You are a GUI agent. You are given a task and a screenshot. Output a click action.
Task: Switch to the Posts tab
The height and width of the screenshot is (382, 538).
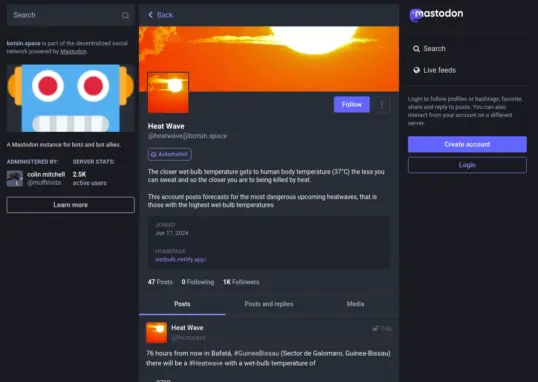click(182, 304)
